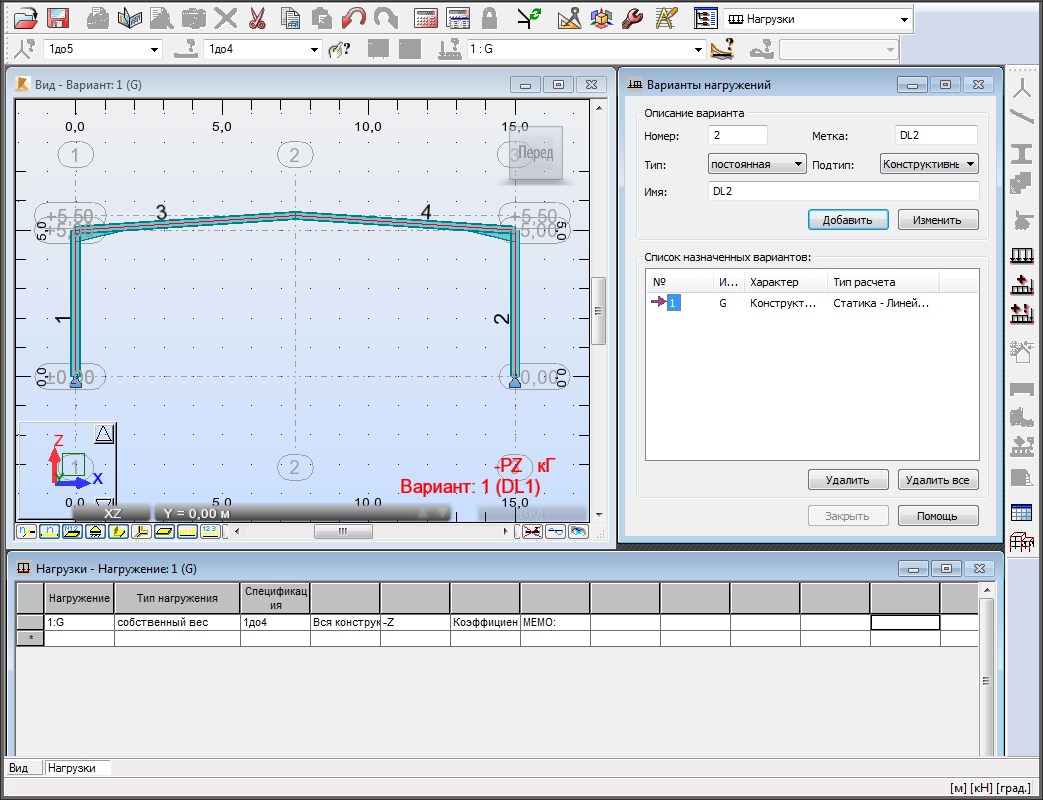Viewport: 1043px width, 800px height.
Task: Toggle supports symbols display icon
Action: pyautogui.click(x=95, y=531)
